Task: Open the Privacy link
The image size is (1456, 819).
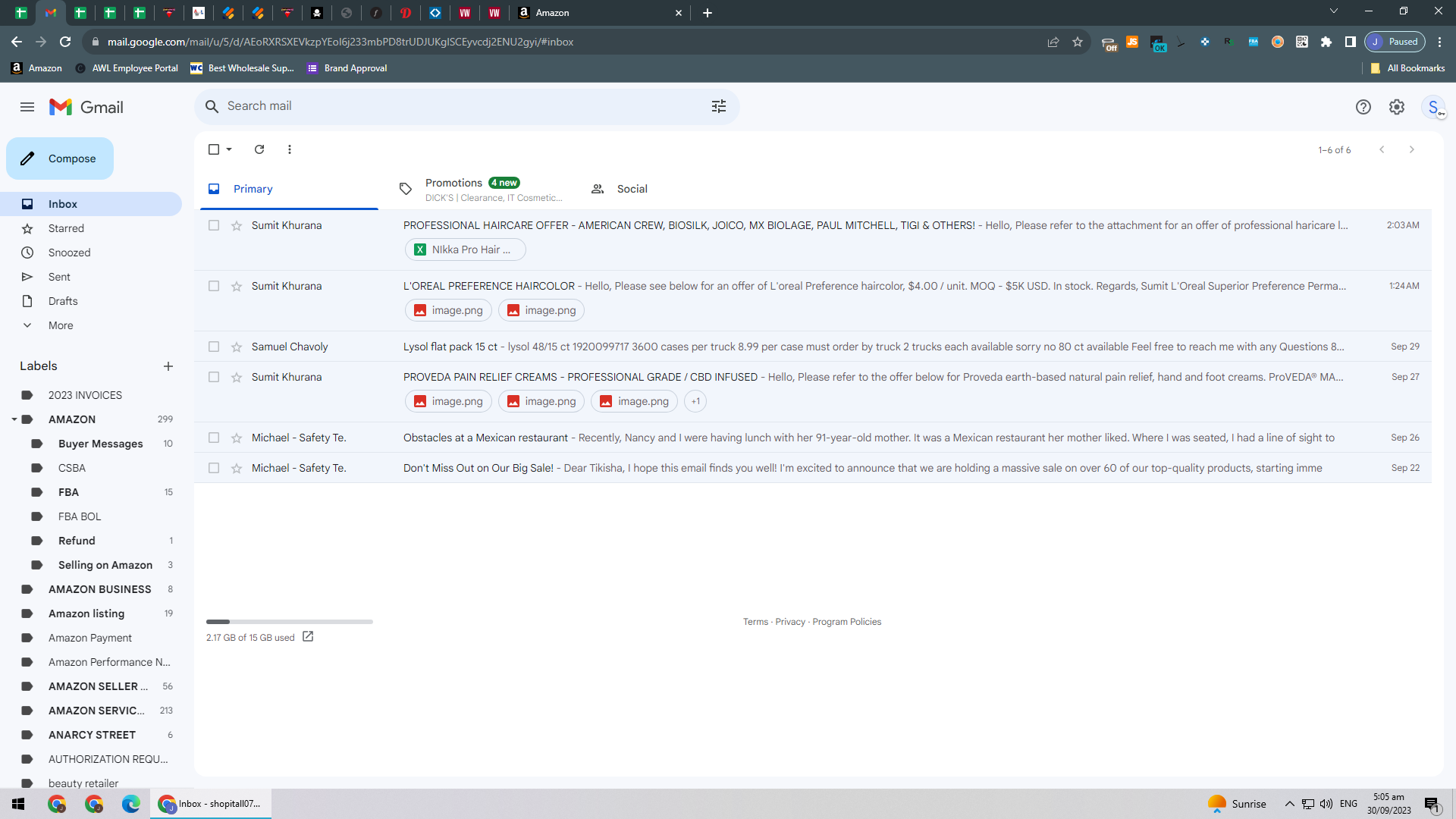Action: (x=790, y=622)
